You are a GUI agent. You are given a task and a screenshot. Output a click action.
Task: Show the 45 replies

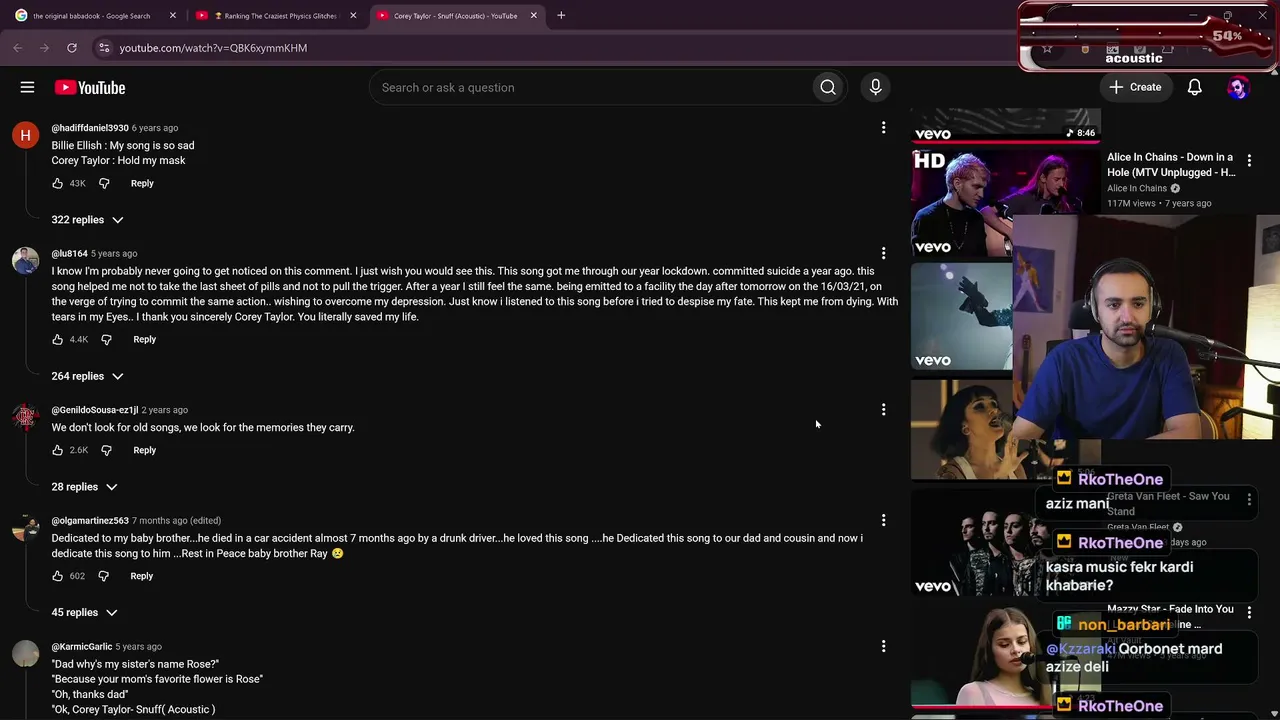(x=85, y=612)
